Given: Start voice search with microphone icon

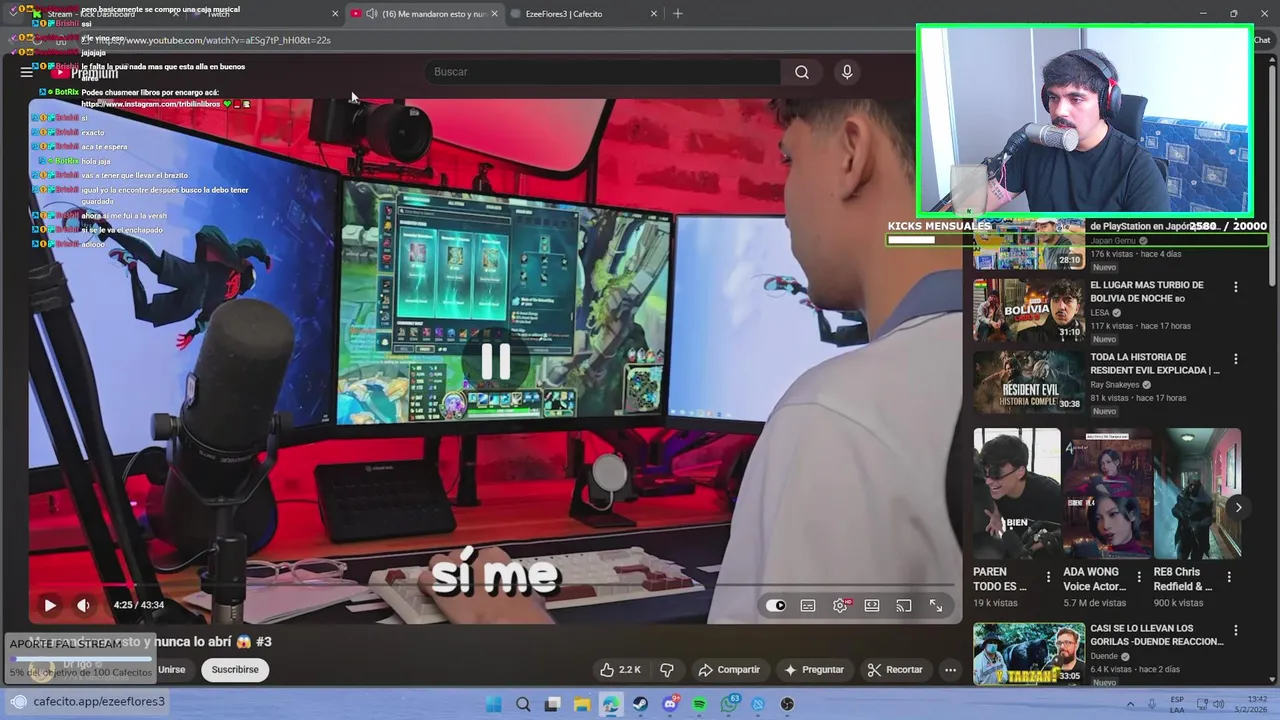Looking at the screenshot, I should click(x=847, y=72).
